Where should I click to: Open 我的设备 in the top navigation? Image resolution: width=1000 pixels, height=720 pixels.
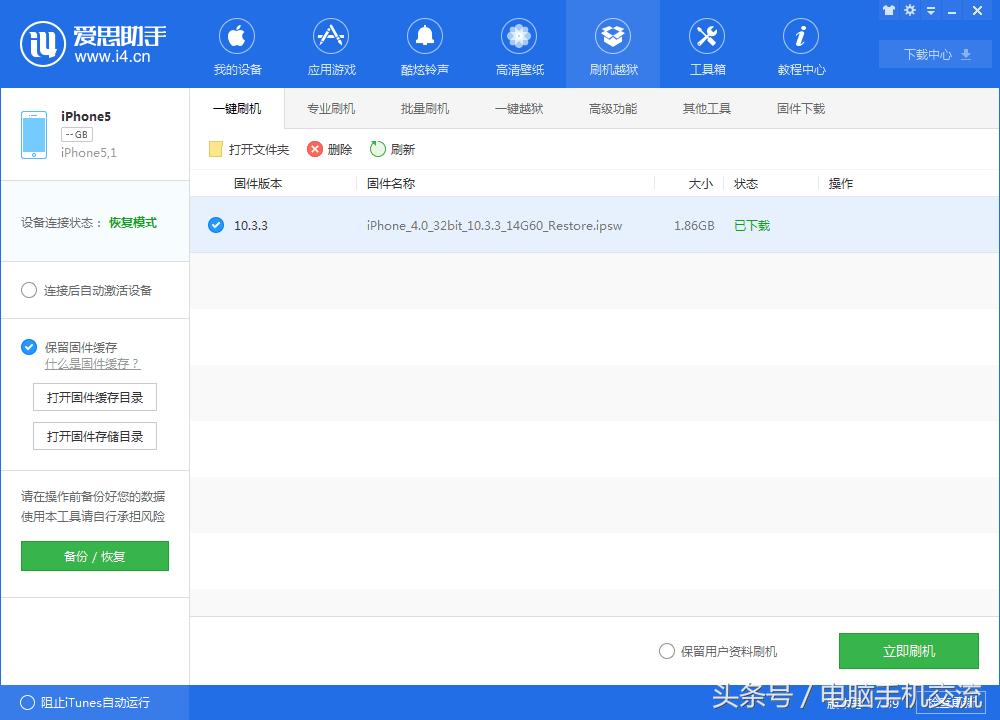[236, 45]
